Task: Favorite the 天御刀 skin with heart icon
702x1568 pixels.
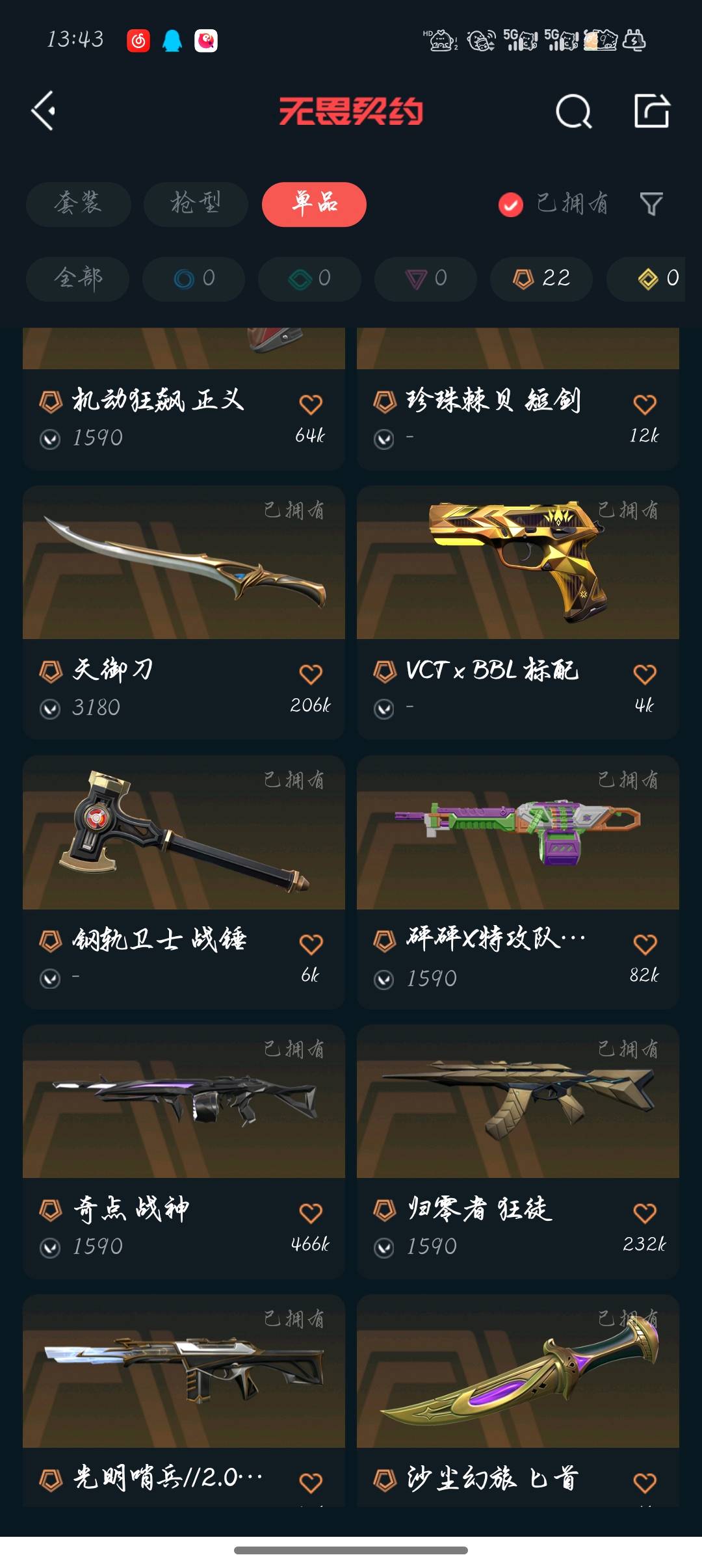Action: point(311,674)
